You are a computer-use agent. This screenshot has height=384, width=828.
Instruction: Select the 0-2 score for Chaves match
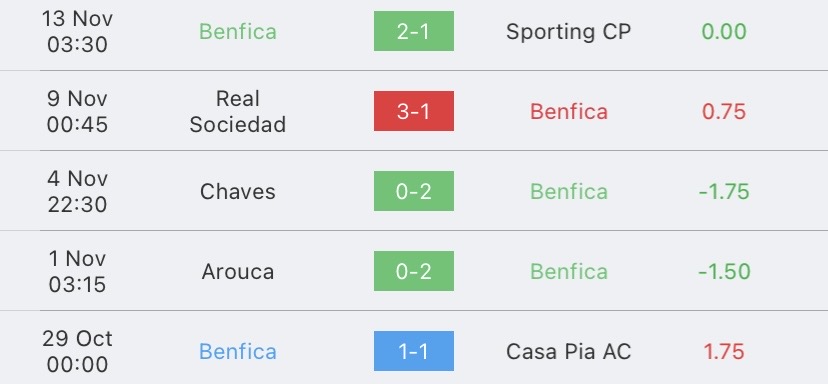(x=413, y=191)
